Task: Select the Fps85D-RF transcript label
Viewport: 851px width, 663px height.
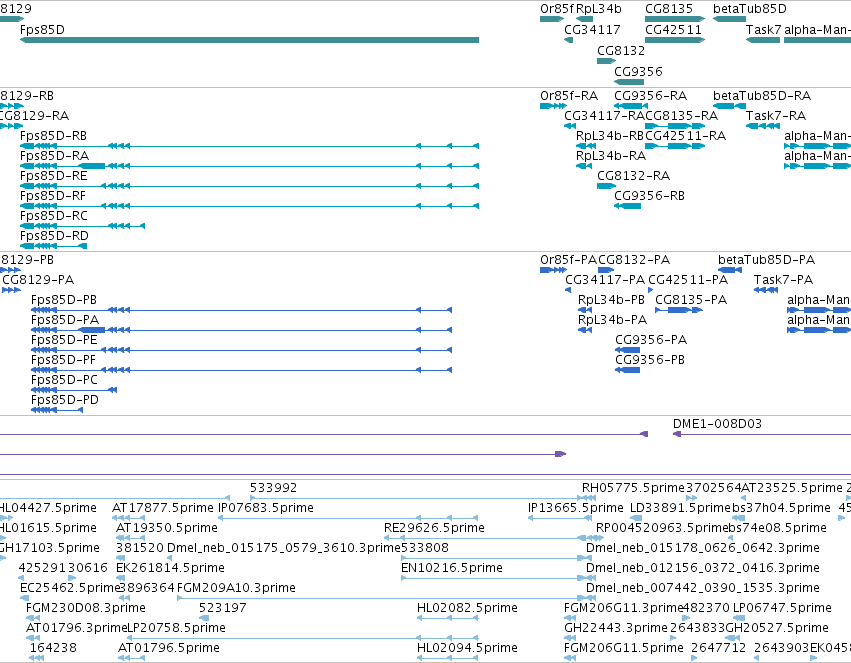Action: pos(53,196)
